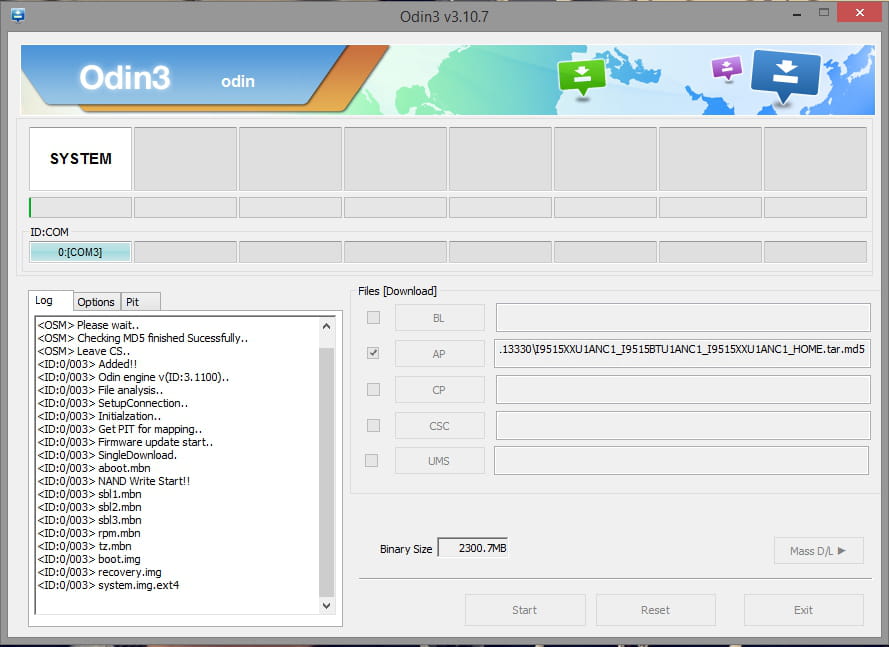
Task: Click log line 'rpm.mbn'
Action: tap(89, 533)
